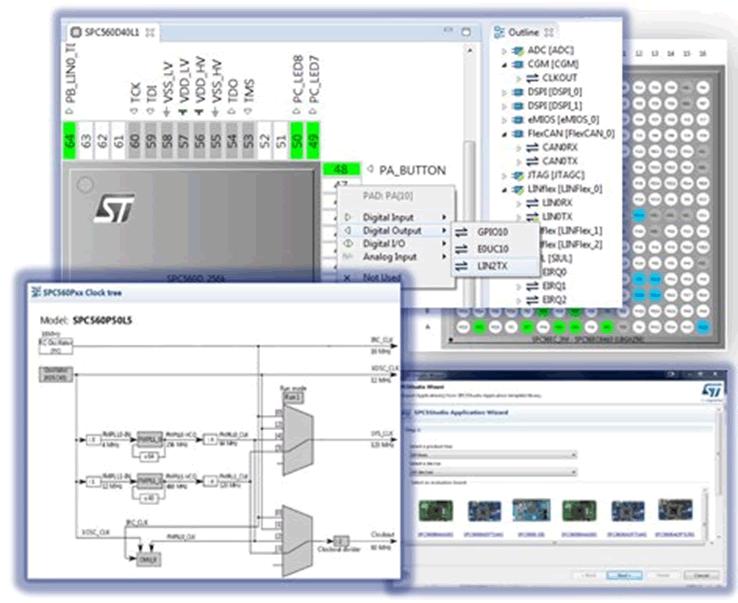738x603 pixels.
Task: Collapse the CGM [CGM] tree node
Action: (504, 65)
